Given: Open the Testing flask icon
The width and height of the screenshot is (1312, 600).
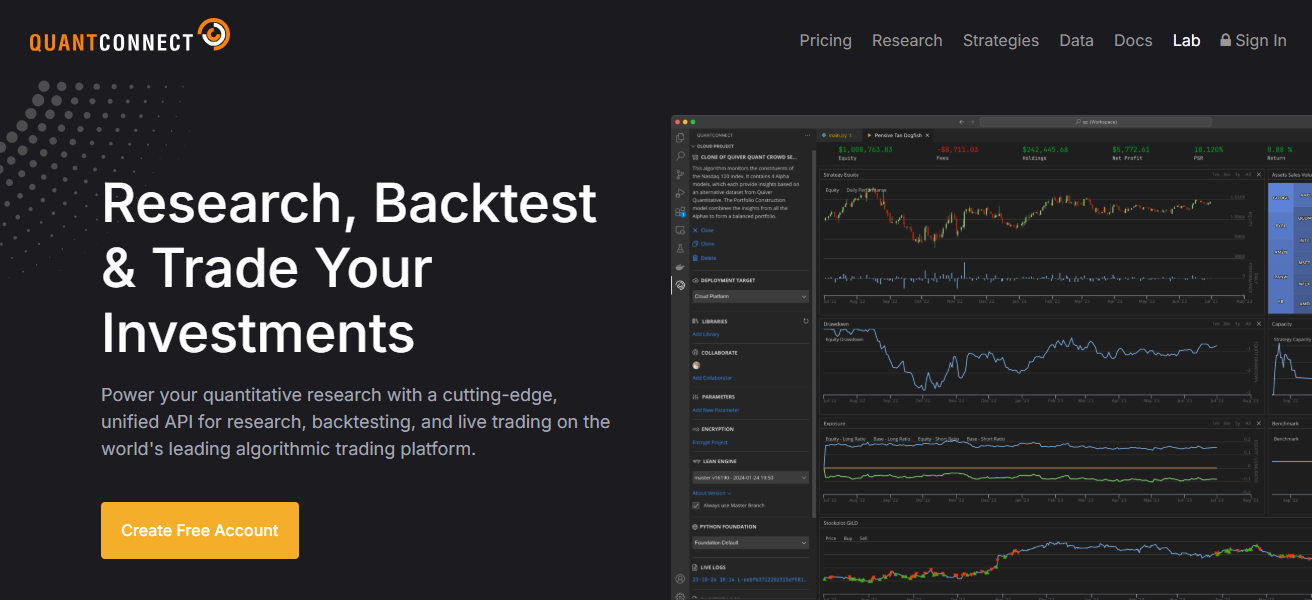Looking at the screenshot, I should coord(680,249).
